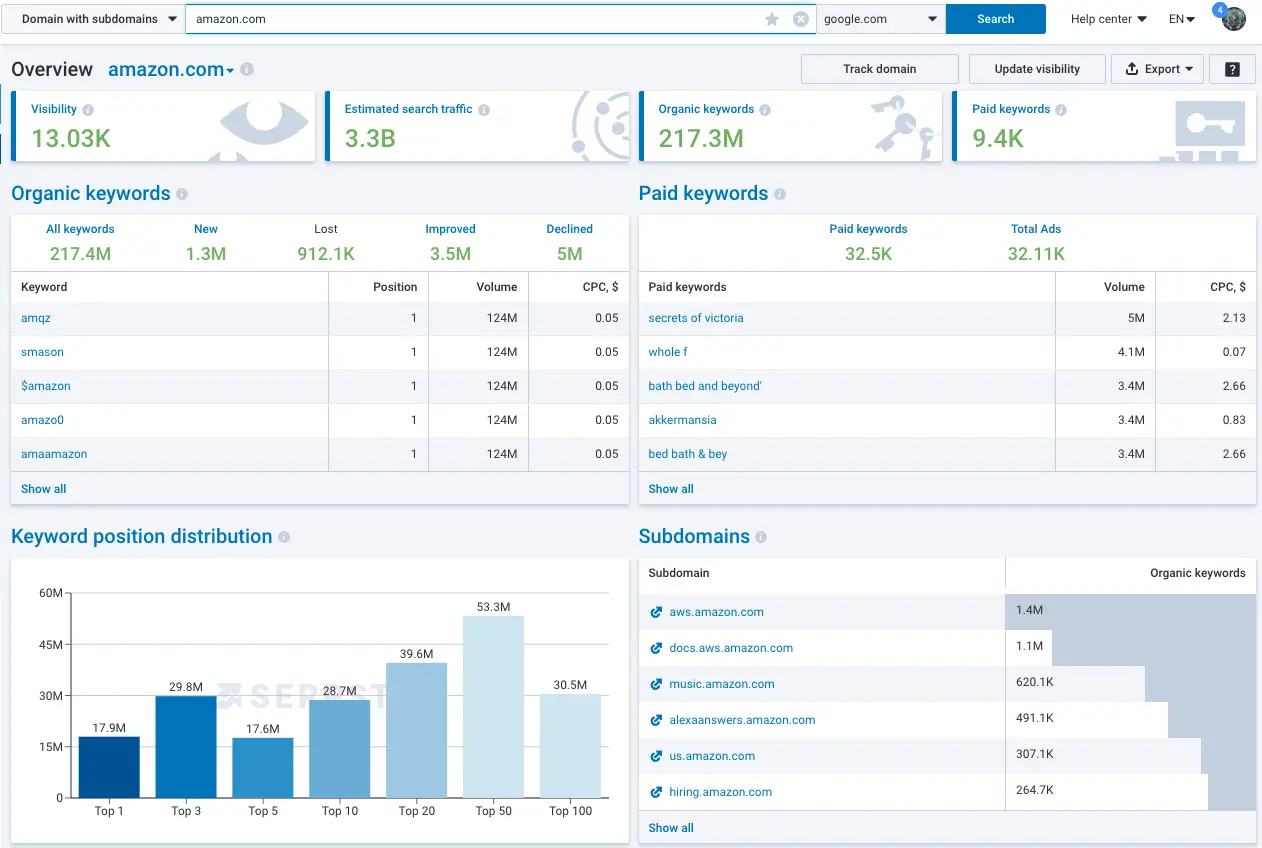
Task: Click info icon next to amazon.com title
Action: [x=247, y=70]
